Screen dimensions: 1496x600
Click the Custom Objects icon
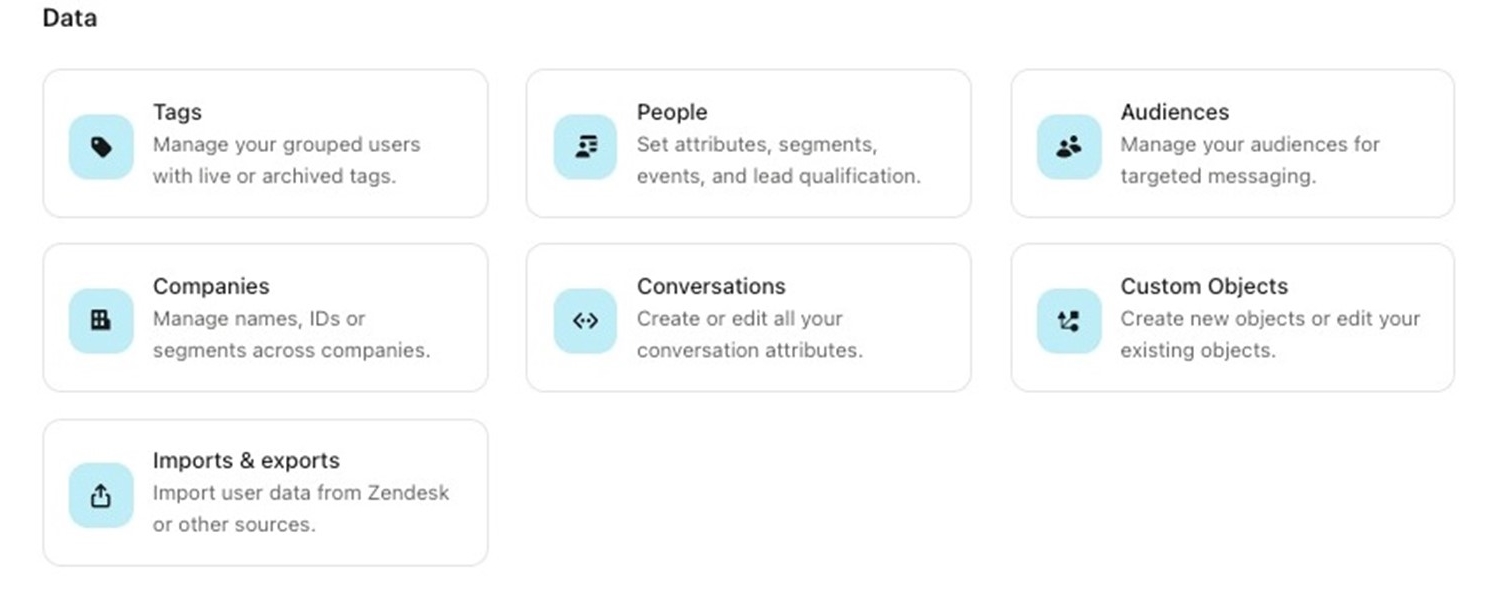click(1069, 321)
